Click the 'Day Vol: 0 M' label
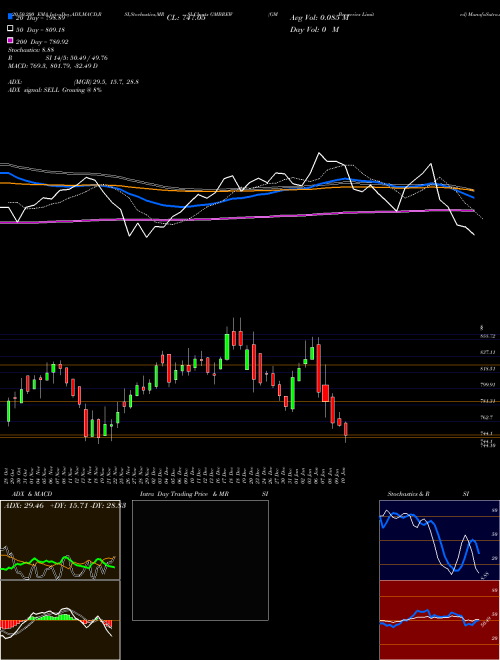This screenshot has width=500, height=660. tap(314, 29)
